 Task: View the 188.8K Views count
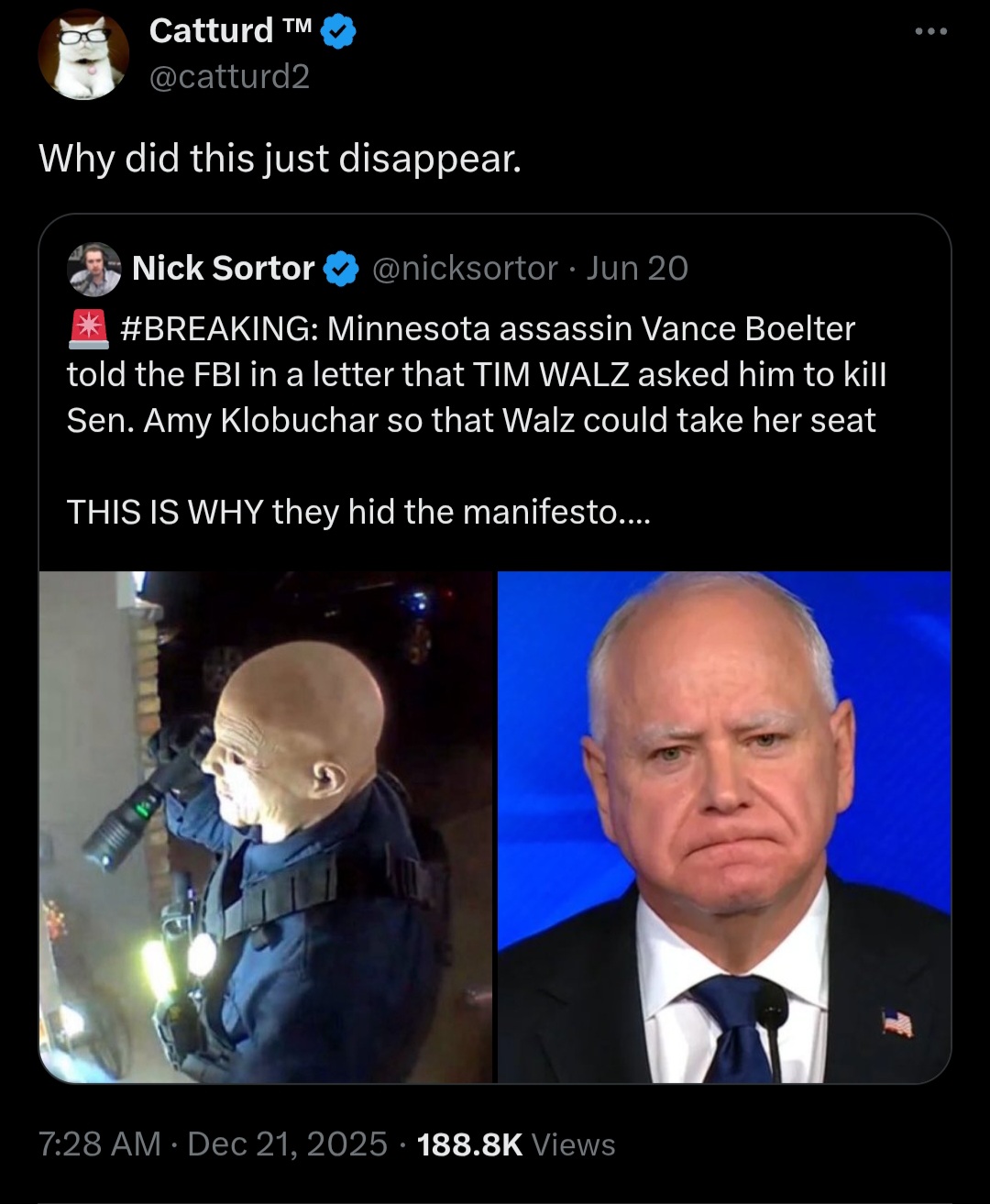tap(516, 1144)
